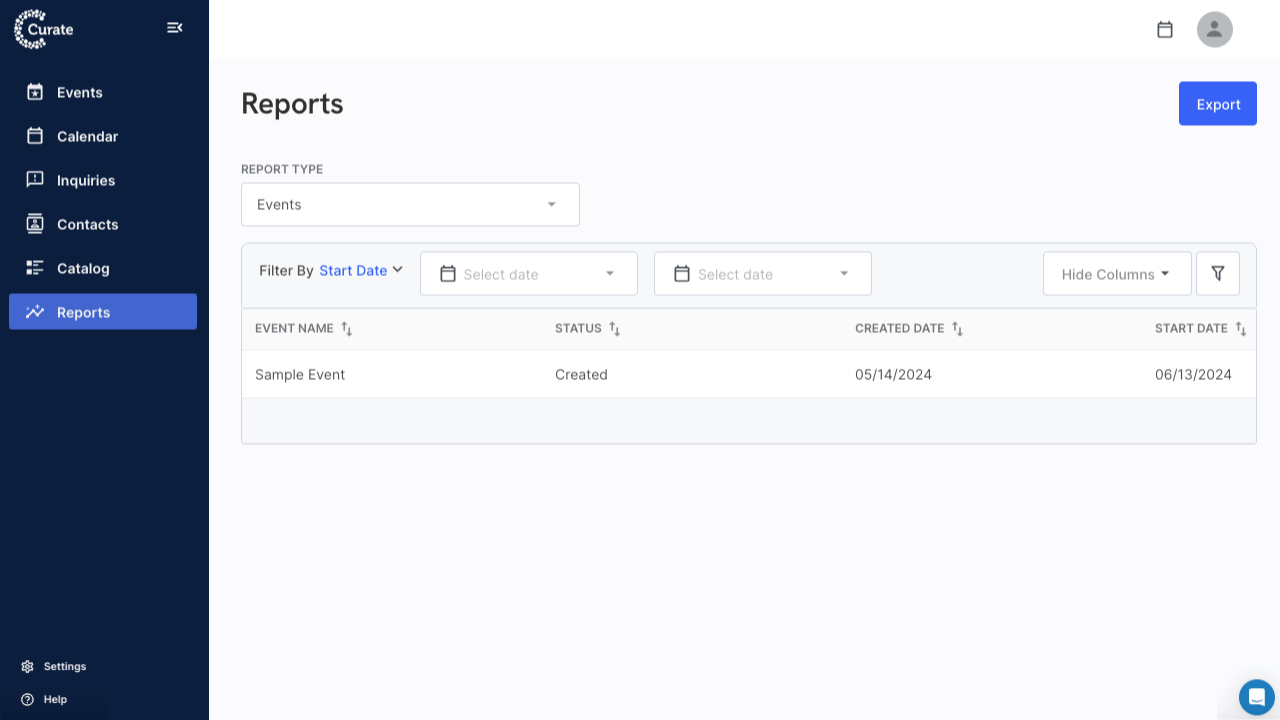Open the user profile avatar menu
The width and height of the screenshot is (1280, 720).
click(x=1215, y=29)
